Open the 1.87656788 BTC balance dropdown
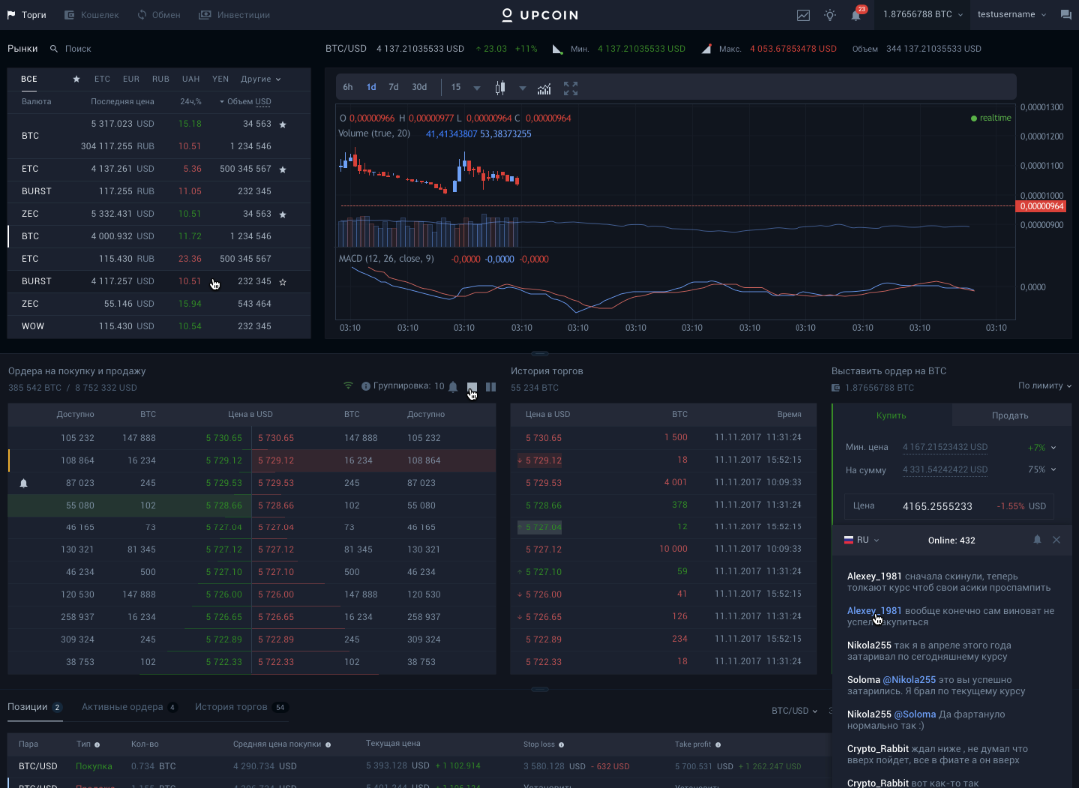Screen dimensions: 1079x788 click(922, 14)
